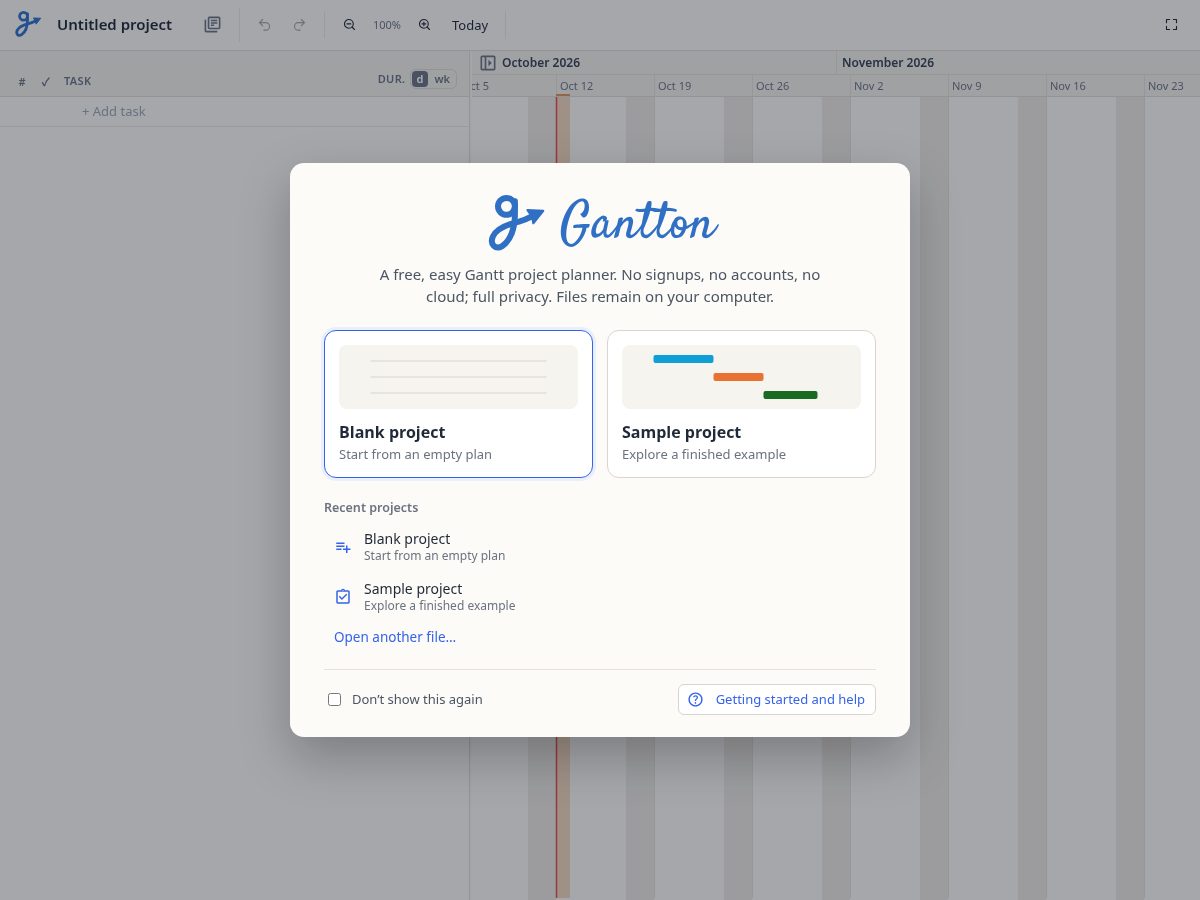Open the project list icon beside the title
This screenshot has height=900, width=1200.
click(x=212, y=24)
